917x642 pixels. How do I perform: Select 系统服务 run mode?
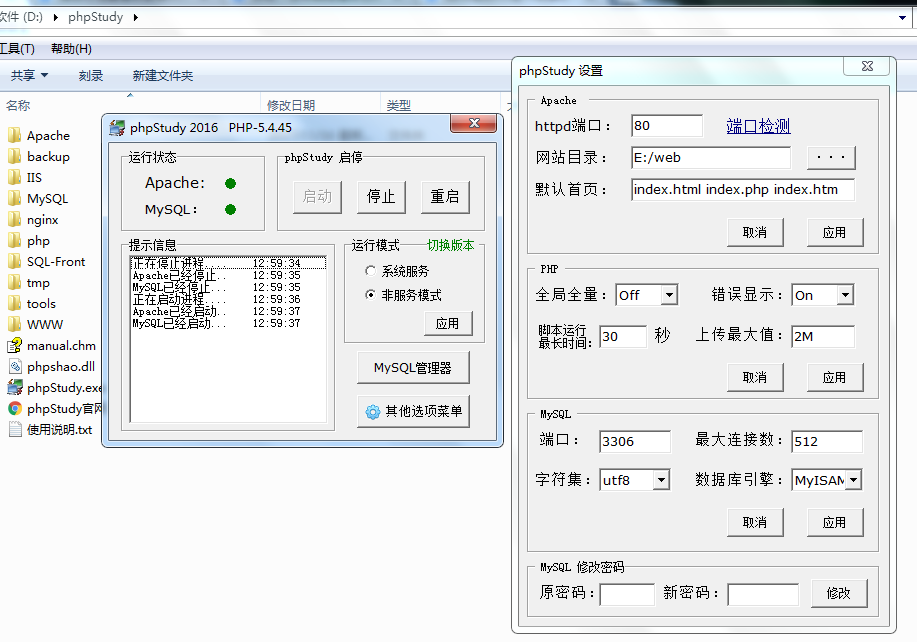pyautogui.click(x=370, y=271)
